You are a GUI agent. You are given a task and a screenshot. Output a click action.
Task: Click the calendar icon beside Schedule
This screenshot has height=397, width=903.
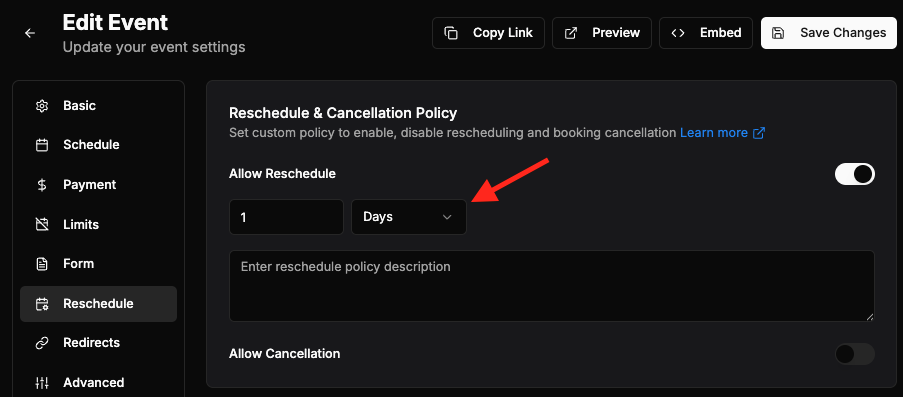[42, 145]
